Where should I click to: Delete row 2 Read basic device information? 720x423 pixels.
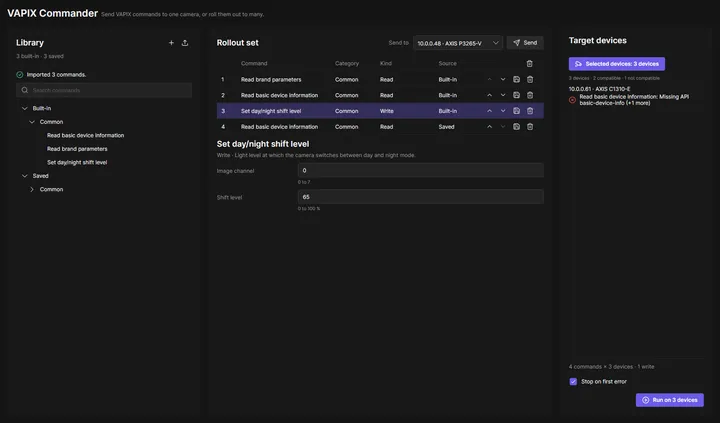530,95
